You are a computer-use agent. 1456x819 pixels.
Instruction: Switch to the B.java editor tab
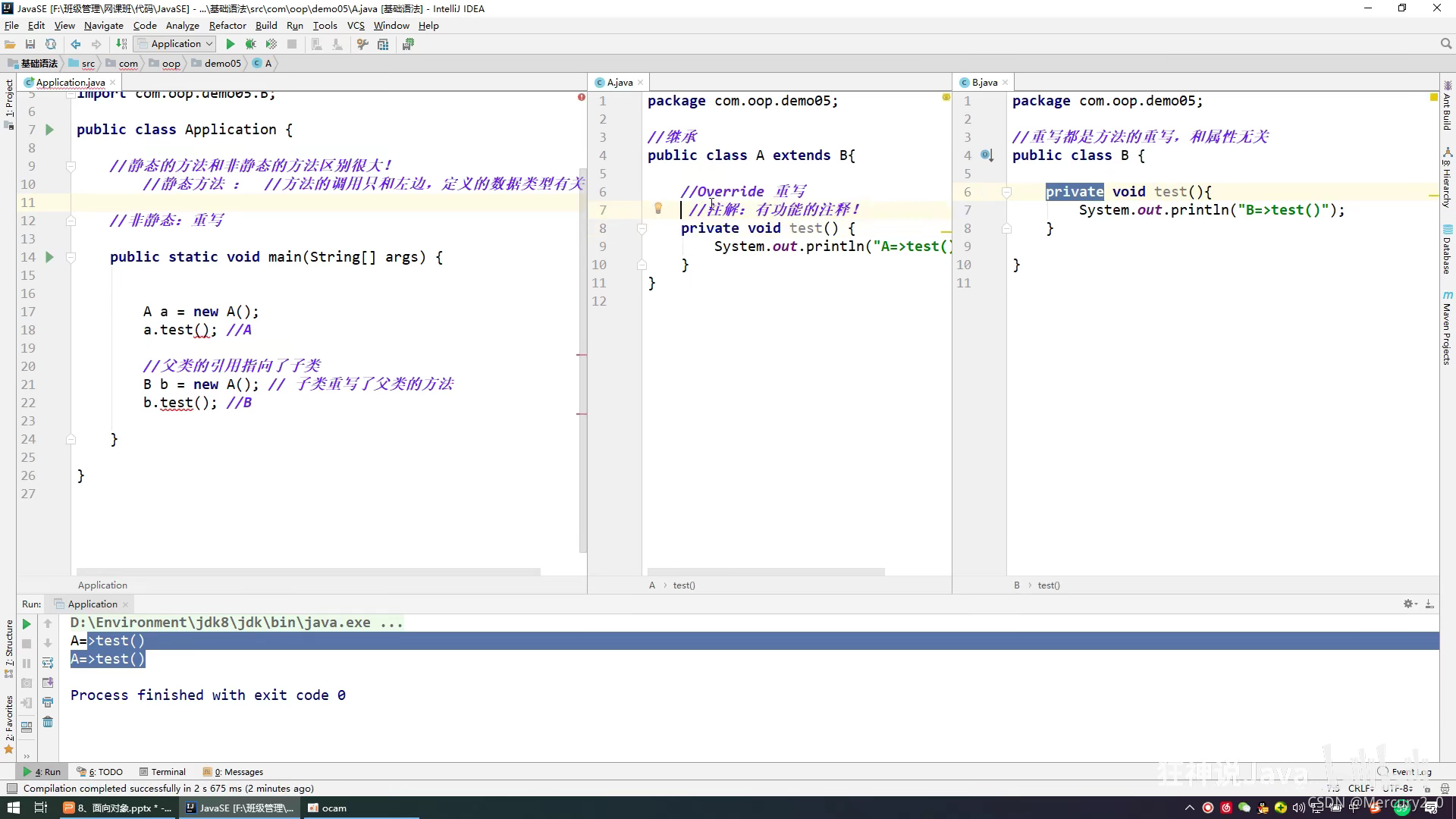click(984, 82)
